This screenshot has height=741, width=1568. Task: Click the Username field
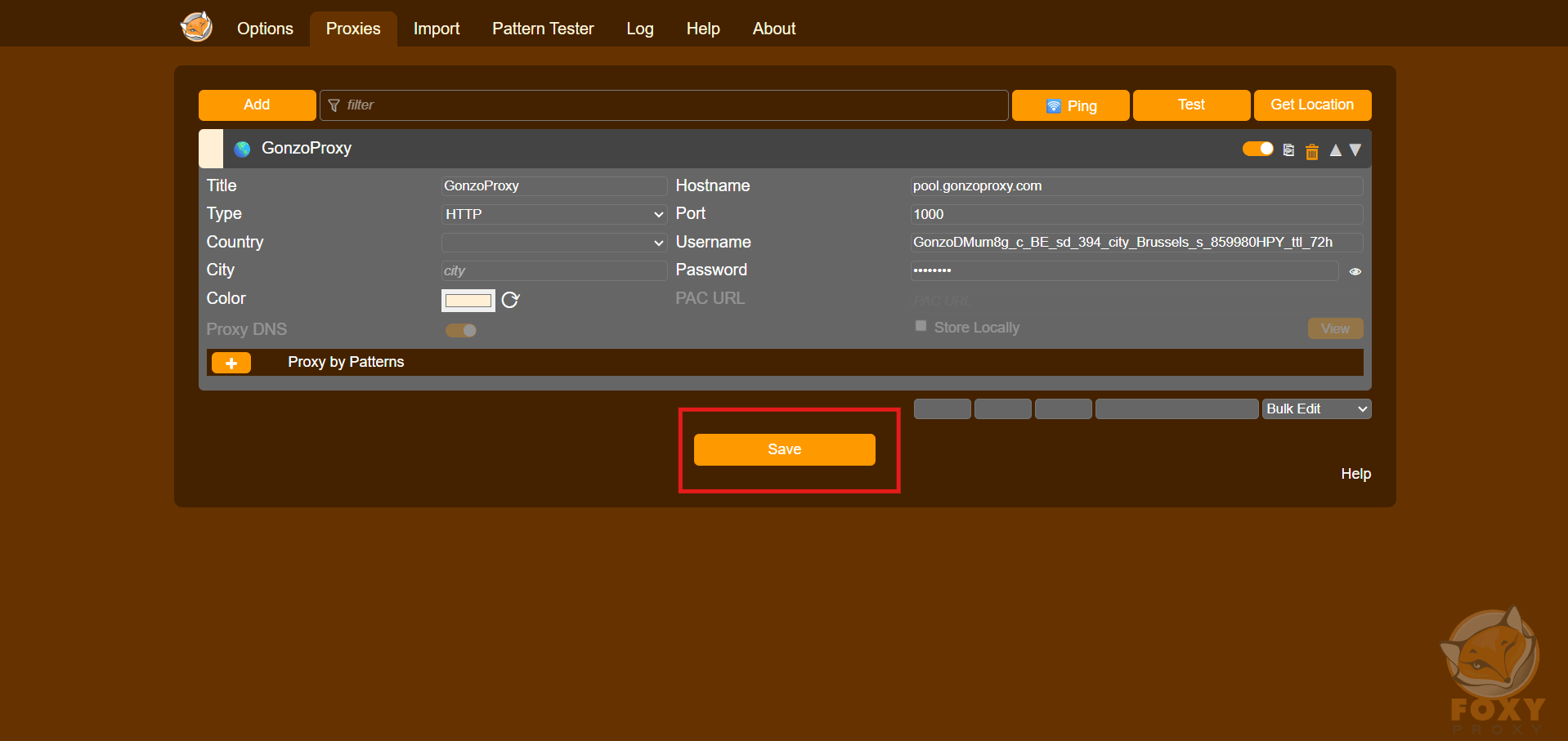coord(1136,242)
